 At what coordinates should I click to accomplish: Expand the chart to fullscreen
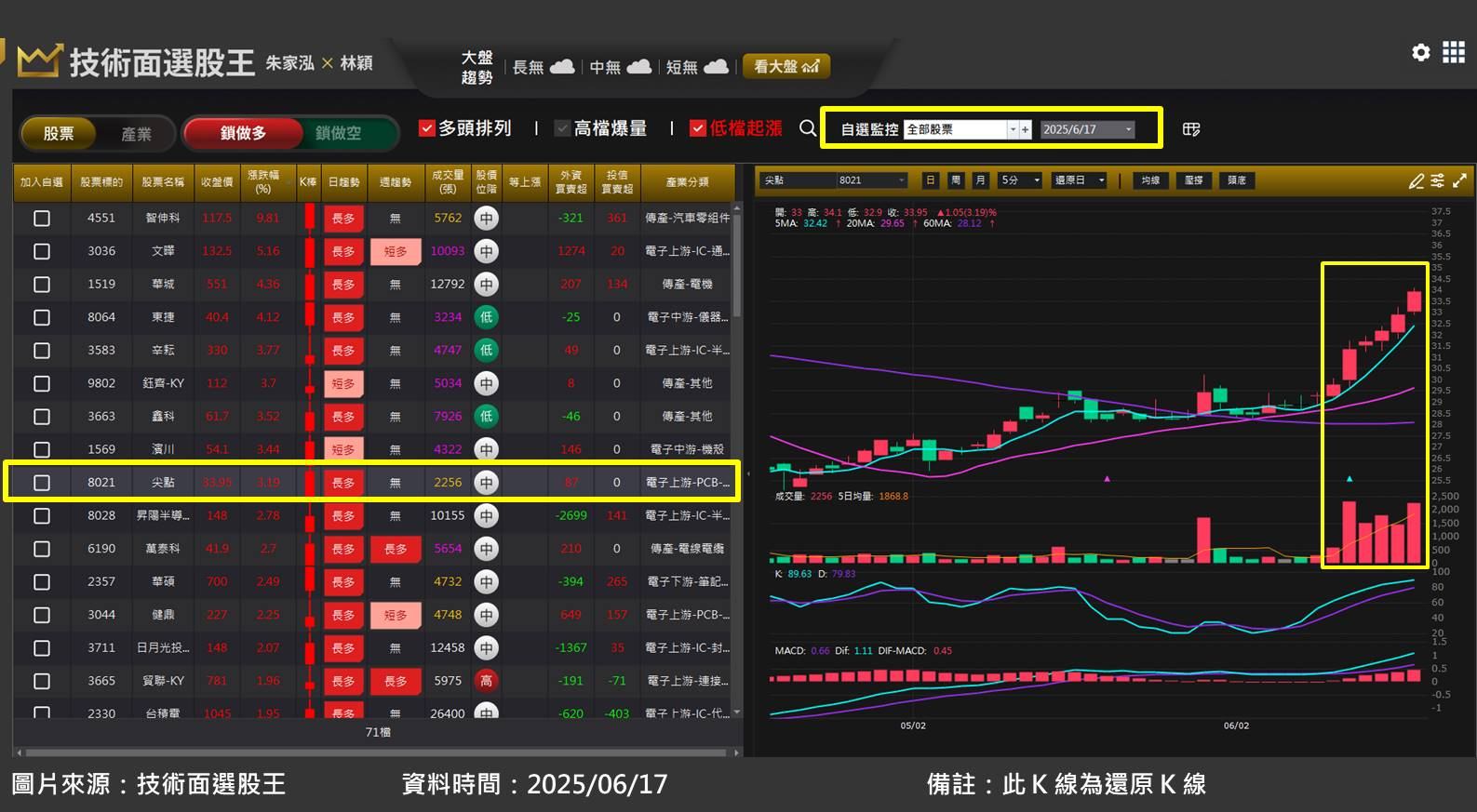(x=1459, y=180)
